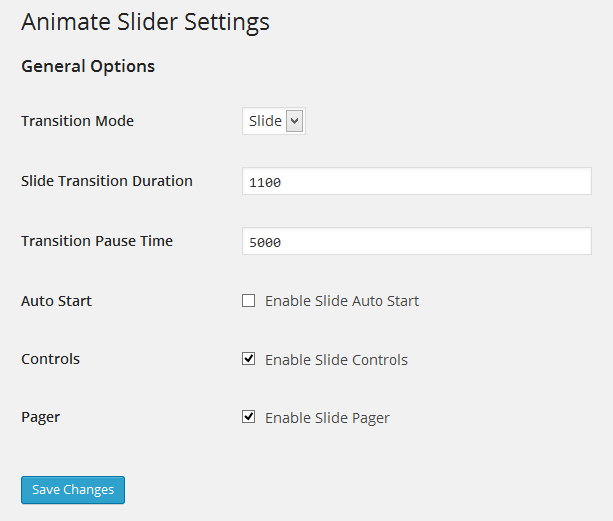Image resolution: width=613 pixels, height=521 pixels.
Task: Click the "Enable Slide Controls" label text
Action: (336, 360)
